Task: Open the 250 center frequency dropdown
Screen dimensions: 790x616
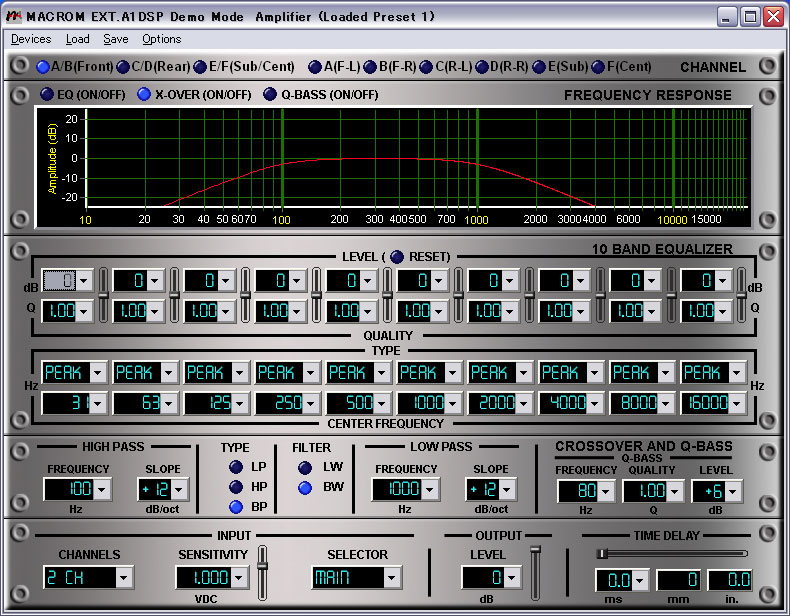Action: pos(311,403)
